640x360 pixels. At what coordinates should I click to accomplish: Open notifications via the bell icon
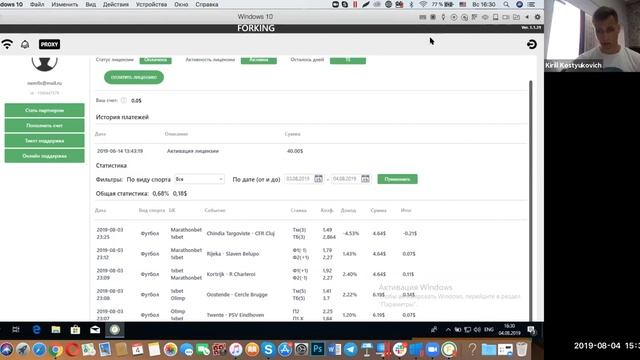coord(25,44)
